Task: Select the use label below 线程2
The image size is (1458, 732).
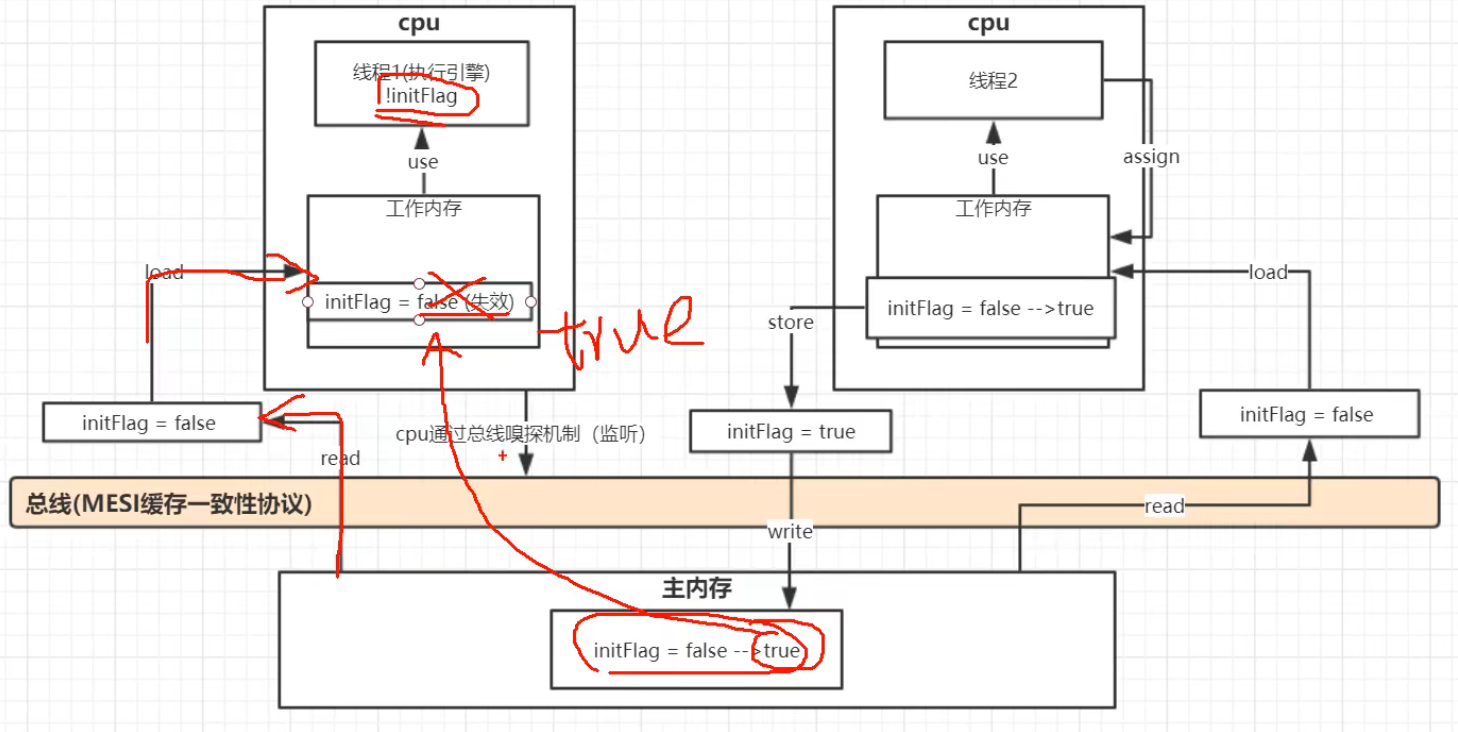Action: (993, 157)
